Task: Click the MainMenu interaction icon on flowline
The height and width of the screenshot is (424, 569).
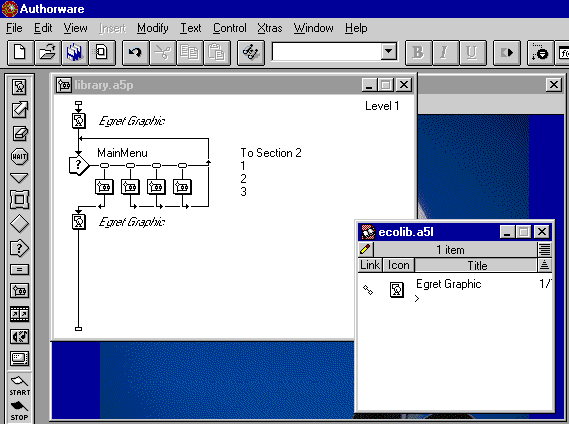Action: click(x=79, y=166)
